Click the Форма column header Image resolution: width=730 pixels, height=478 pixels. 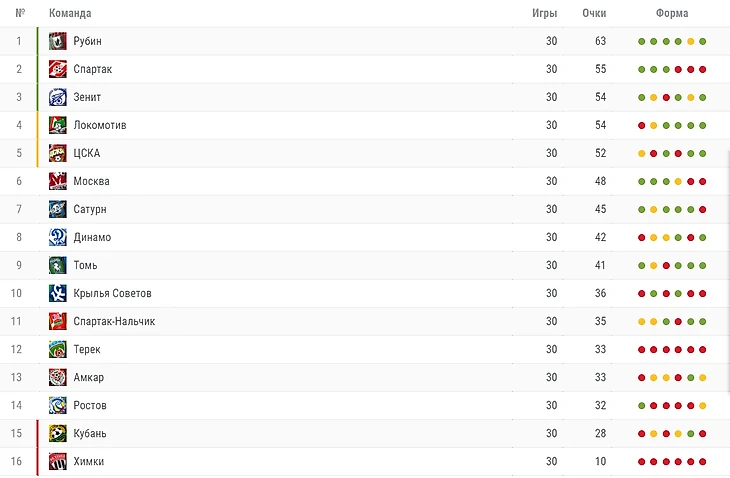tap(672, 13)
